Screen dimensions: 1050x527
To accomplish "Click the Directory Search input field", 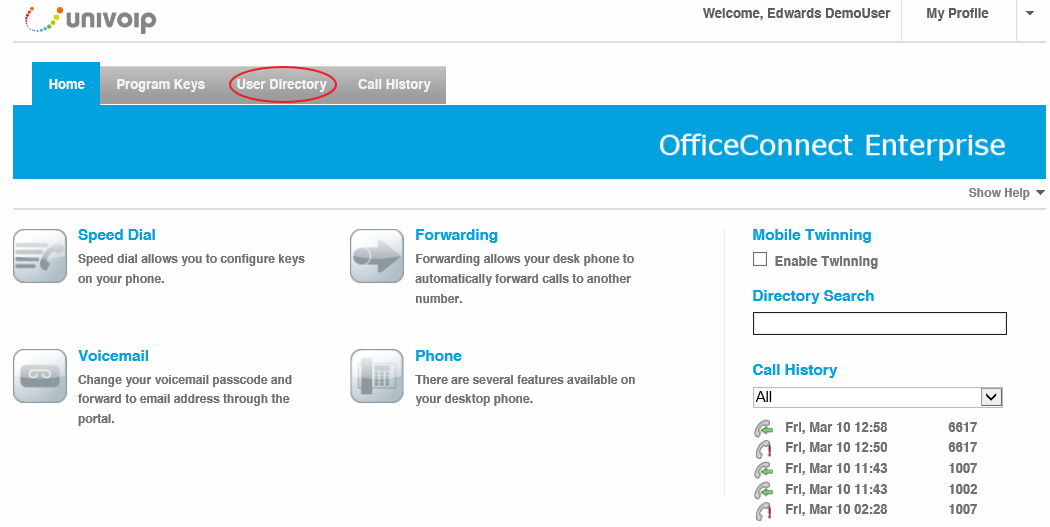I will [x=880, y=323].
